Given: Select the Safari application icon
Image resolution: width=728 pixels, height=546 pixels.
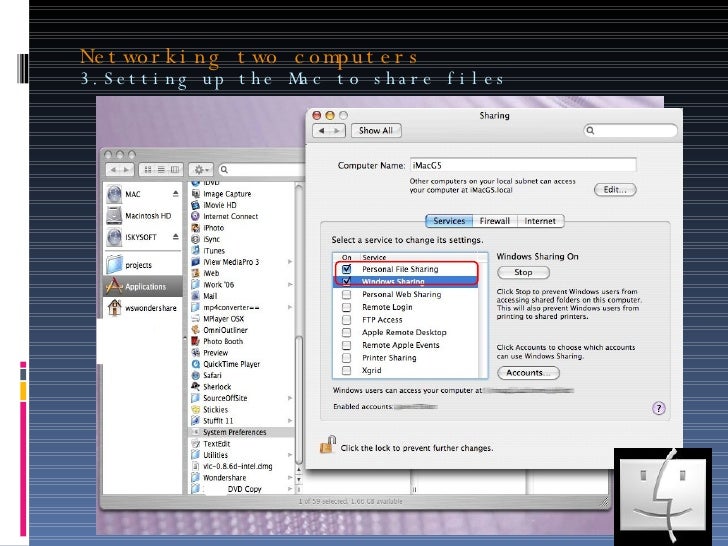Looking at the screenshot, I should point(196,375).
